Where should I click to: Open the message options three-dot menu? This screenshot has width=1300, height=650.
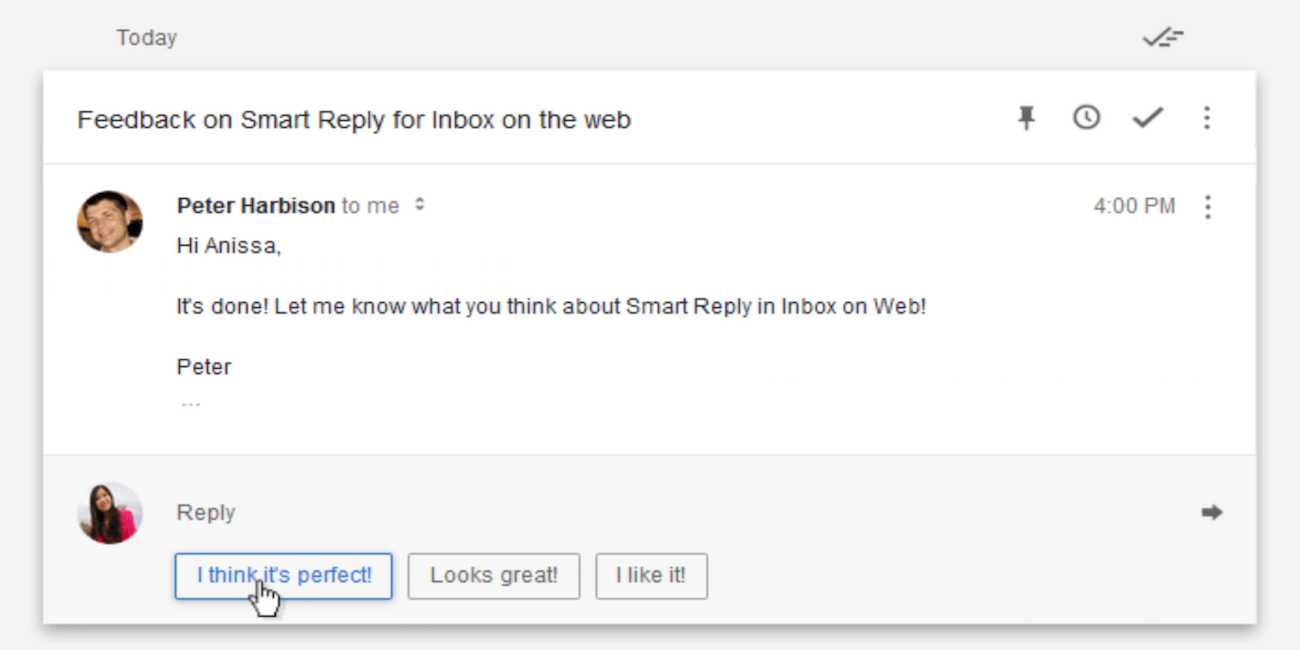pyautogui.click(x=1208, y=206)
